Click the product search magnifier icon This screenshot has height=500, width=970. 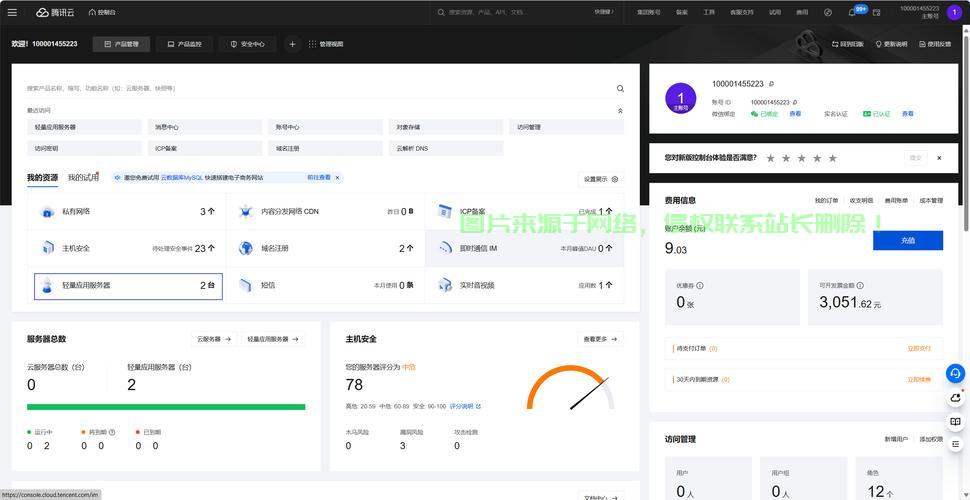tap(620, 88)
